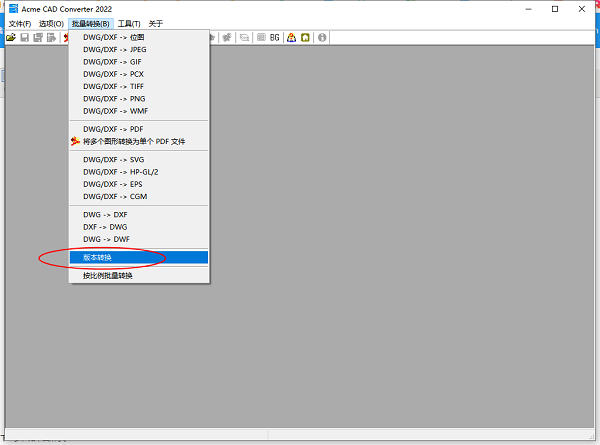The width and height of the screenshot is (600, 445).
Task: Select DXF -> DWG menu entry
Action: (x=139, y=227)
